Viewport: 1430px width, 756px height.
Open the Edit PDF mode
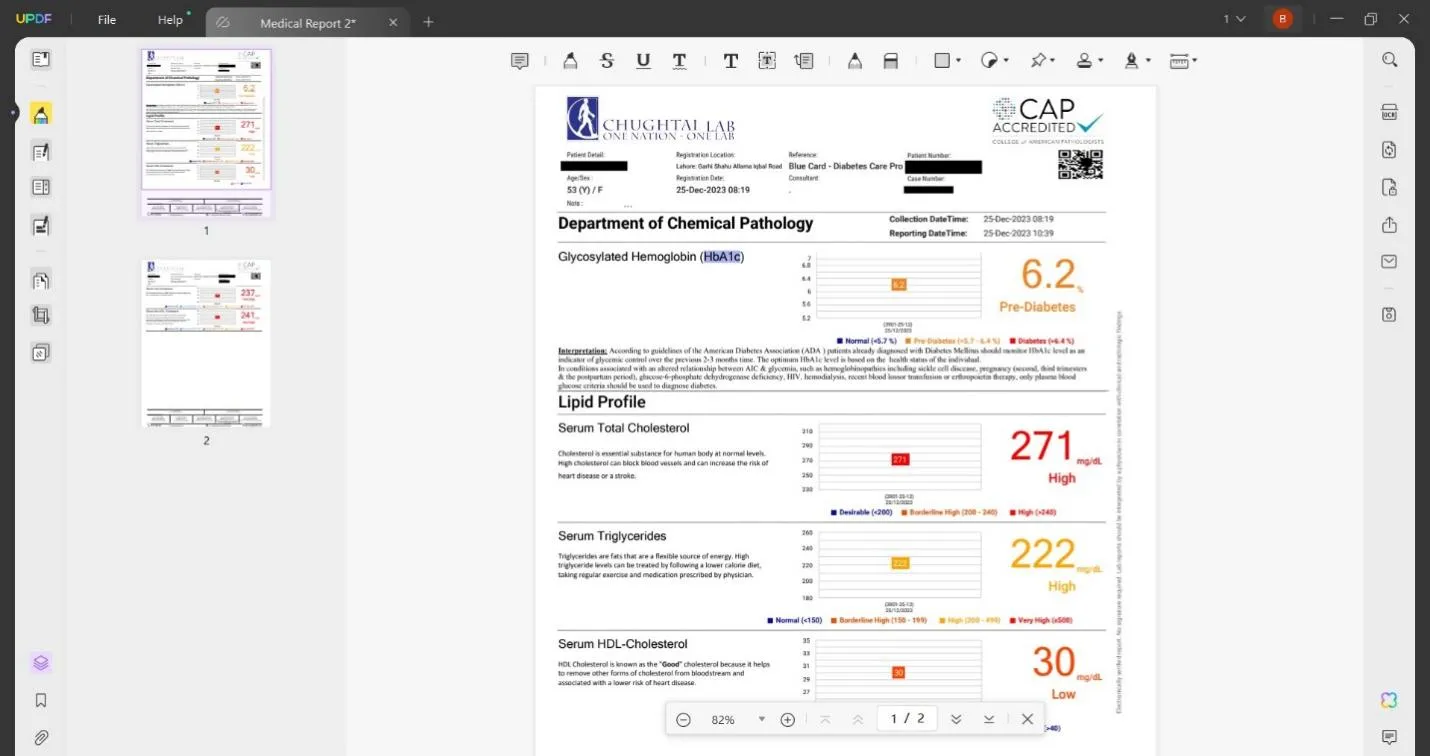pos(41,152)
